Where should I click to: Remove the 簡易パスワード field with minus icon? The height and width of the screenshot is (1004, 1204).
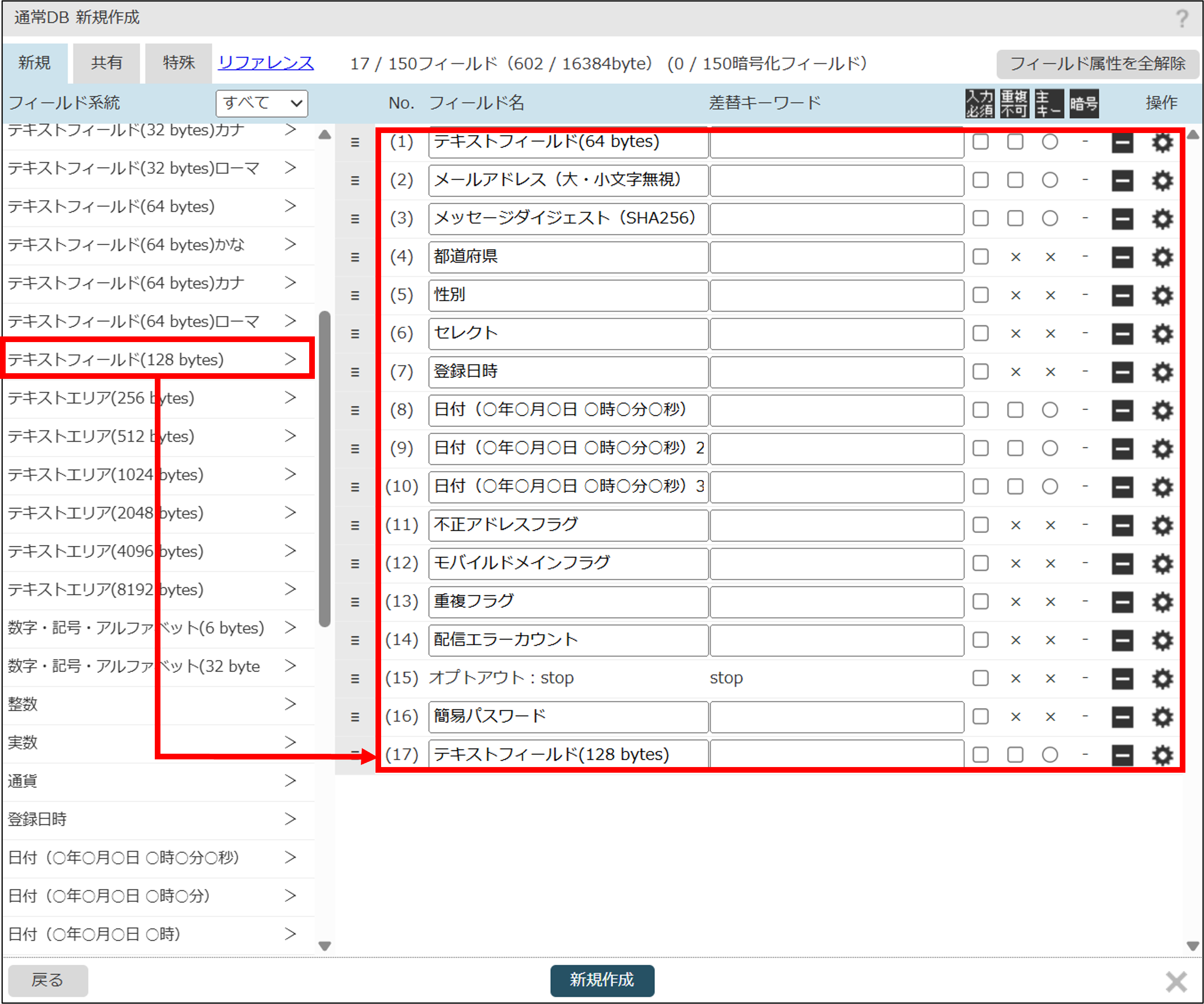1122,717
